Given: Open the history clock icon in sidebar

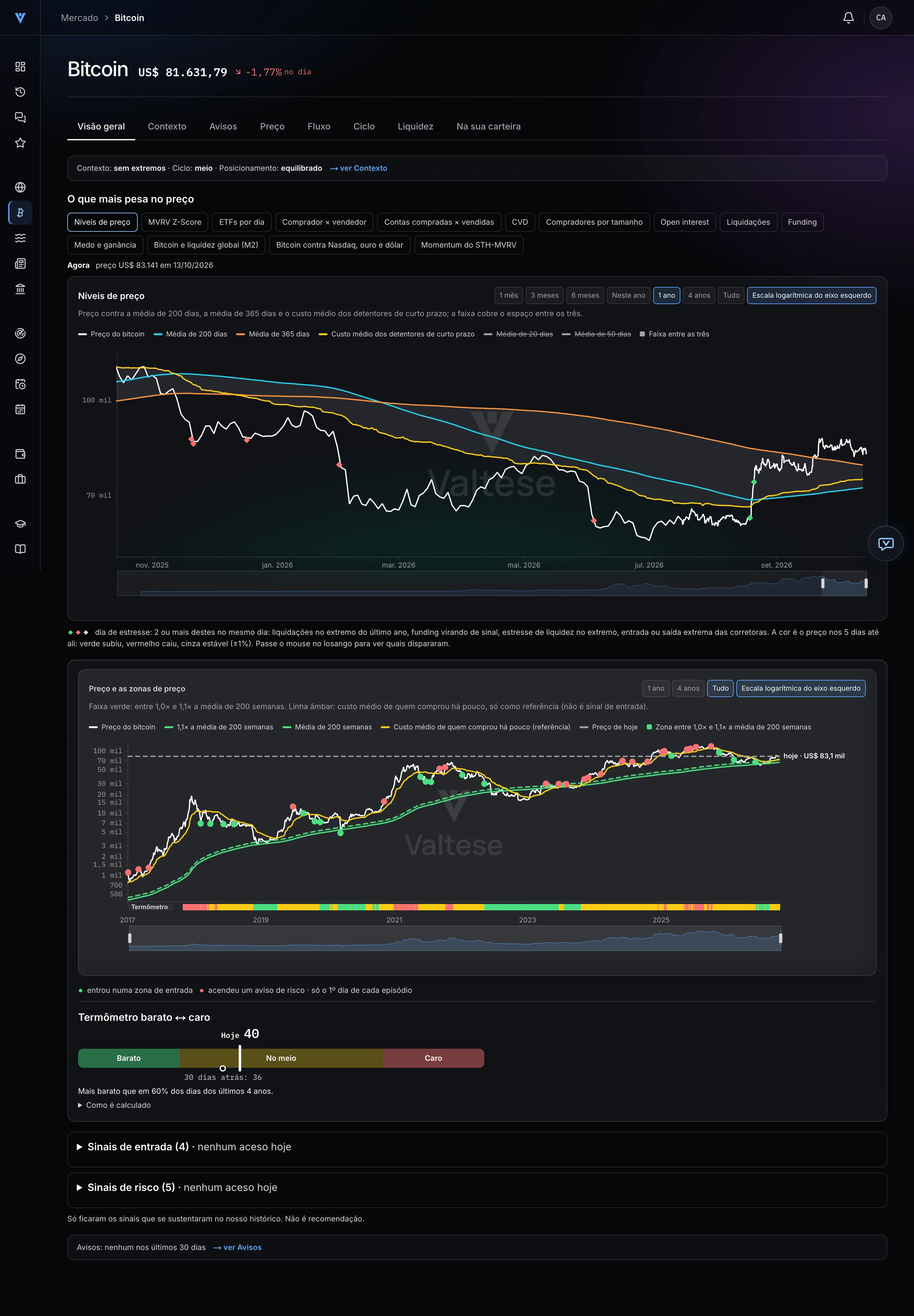Looking at the screenshot, I should point(20,92).
